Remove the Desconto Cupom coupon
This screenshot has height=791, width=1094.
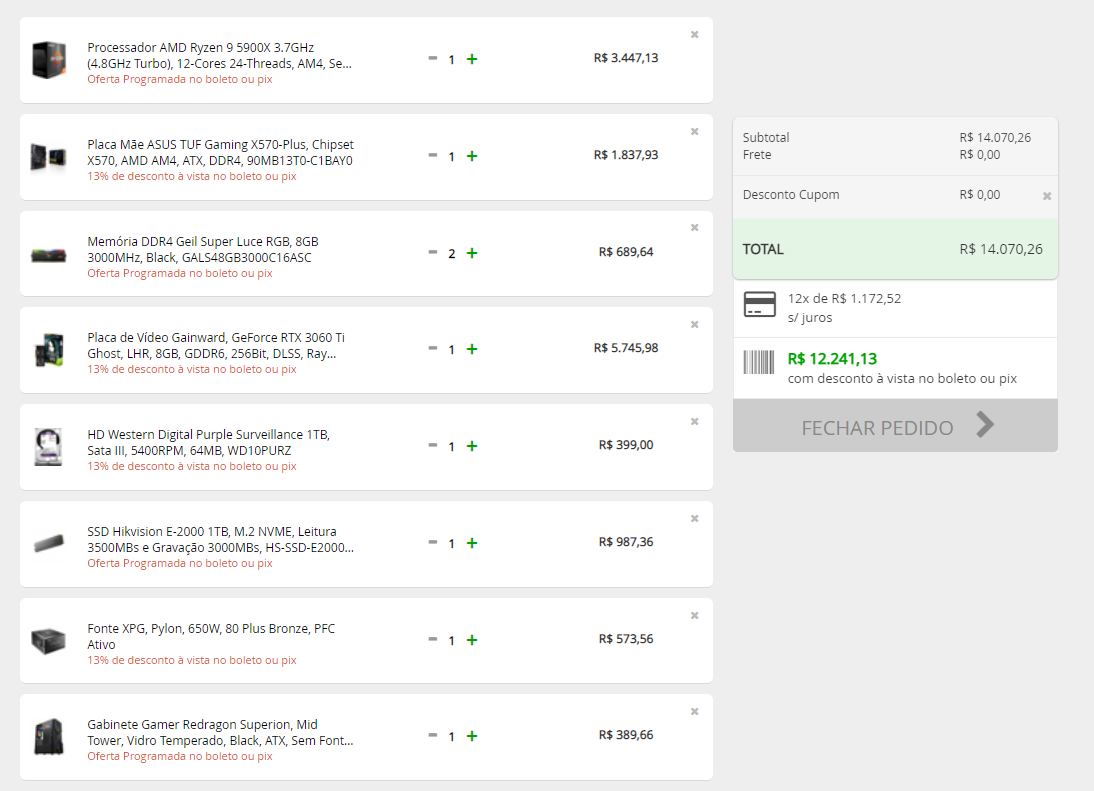tap(1047, 196)
